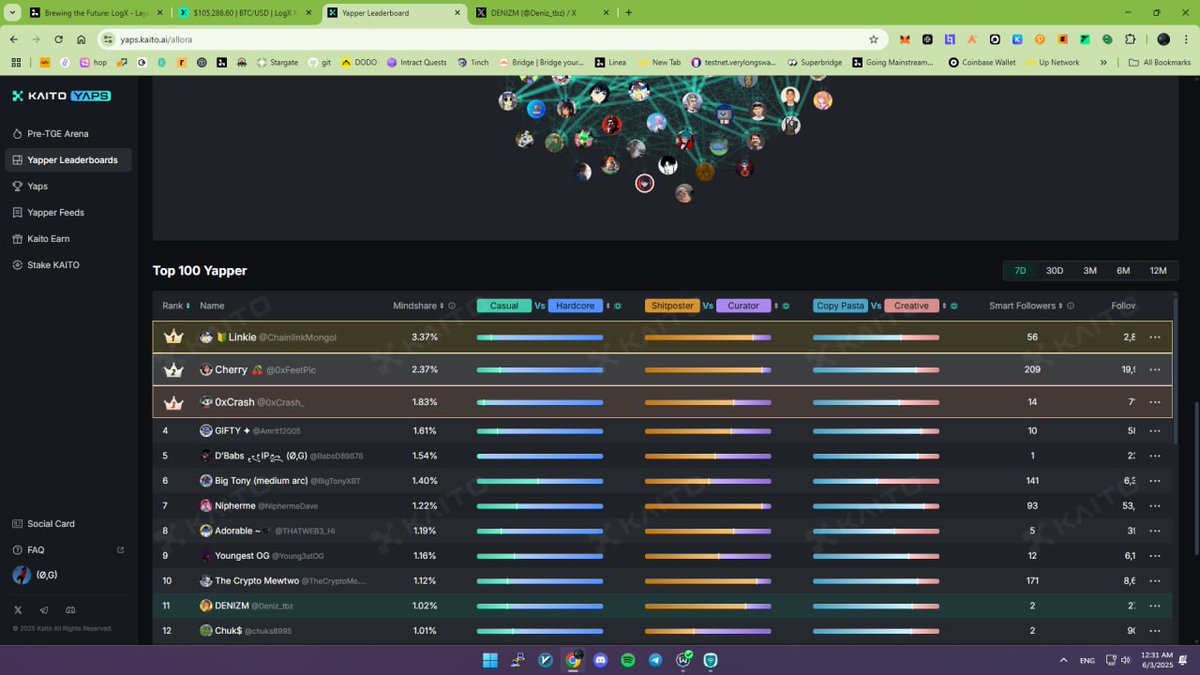Open the Social Card section
Image resolution: width=1200 pixels, height=675 pixels.
43,523
